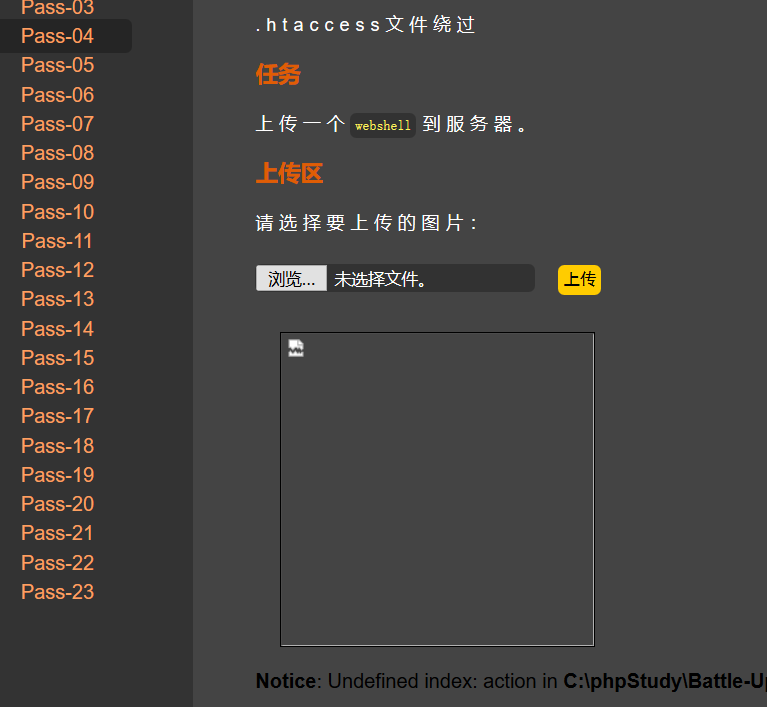767x707 pixels.
Task: Navigate to Pass-15
Action: [57, 358]
